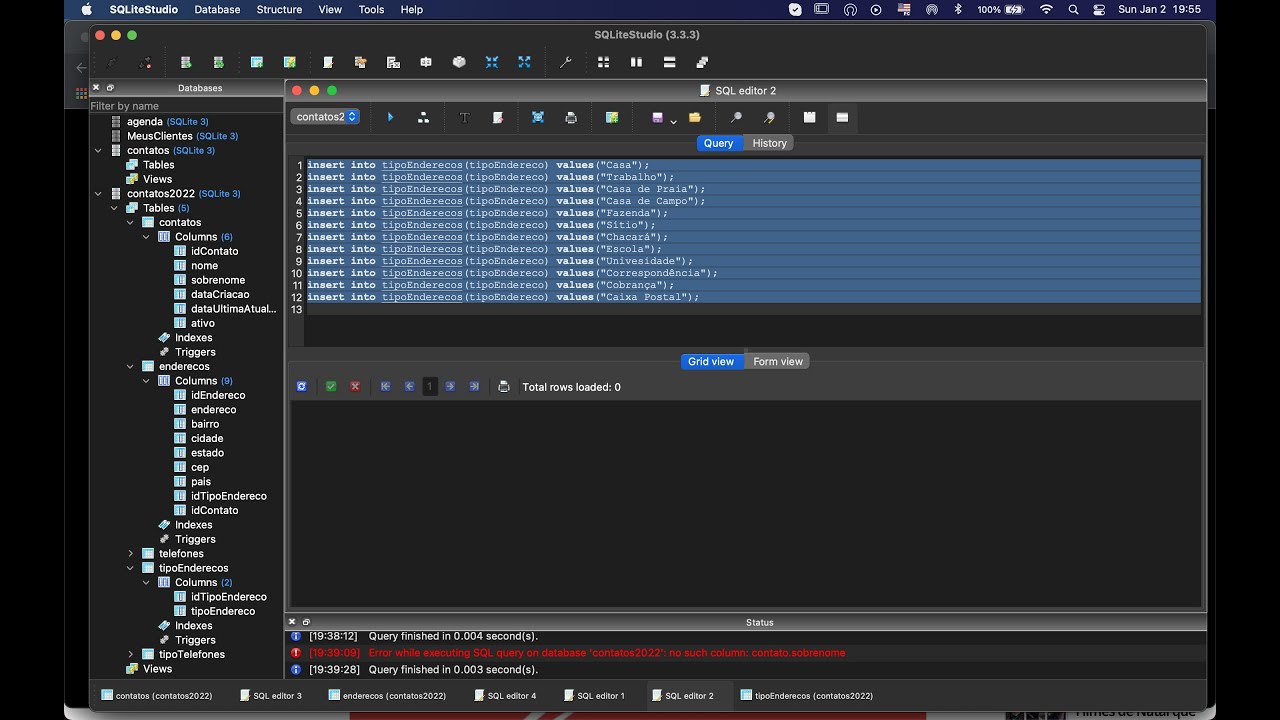Click the purple save SQL file icon
The width and height of the screenshot is (1280, 720).
click(657, 117)
